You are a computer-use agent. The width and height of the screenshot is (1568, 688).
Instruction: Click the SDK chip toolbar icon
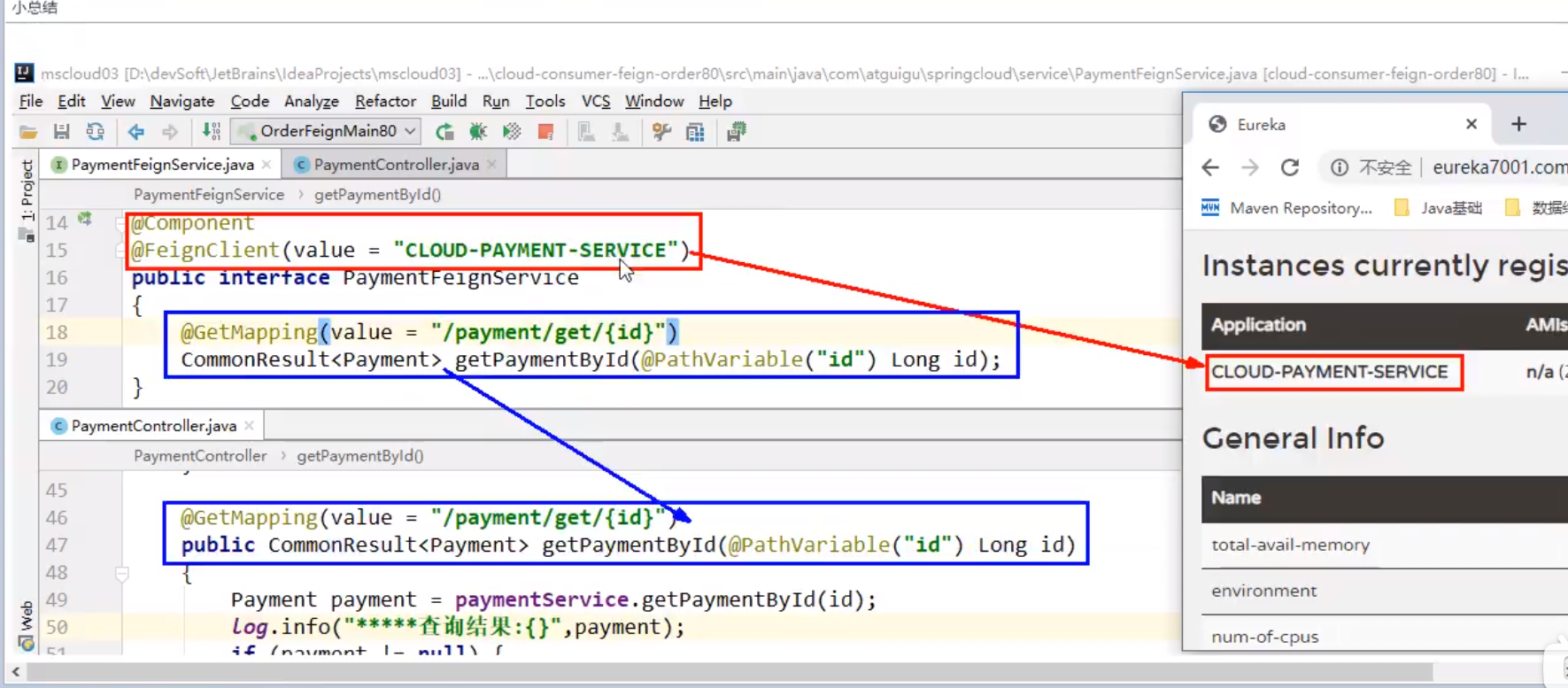point(736,132)
